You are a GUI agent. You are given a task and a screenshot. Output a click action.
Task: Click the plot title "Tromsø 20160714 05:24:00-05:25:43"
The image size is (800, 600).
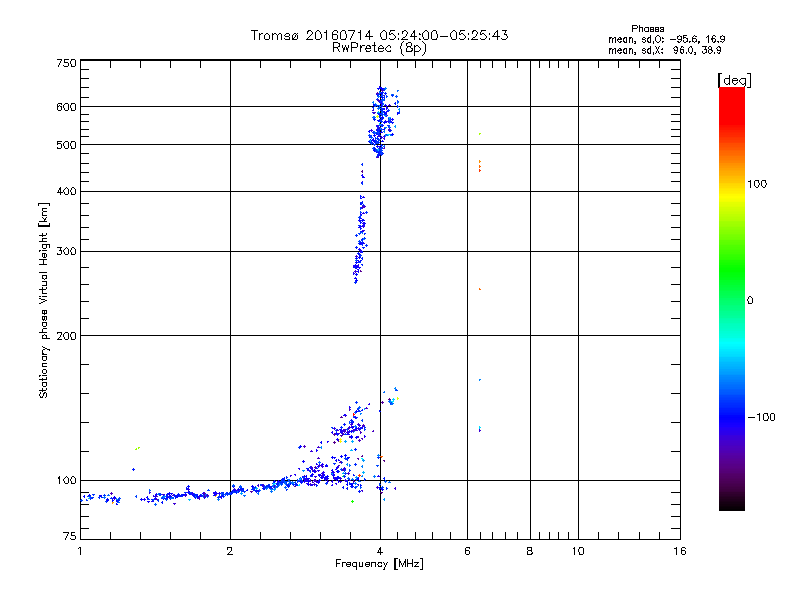point(379,35)
